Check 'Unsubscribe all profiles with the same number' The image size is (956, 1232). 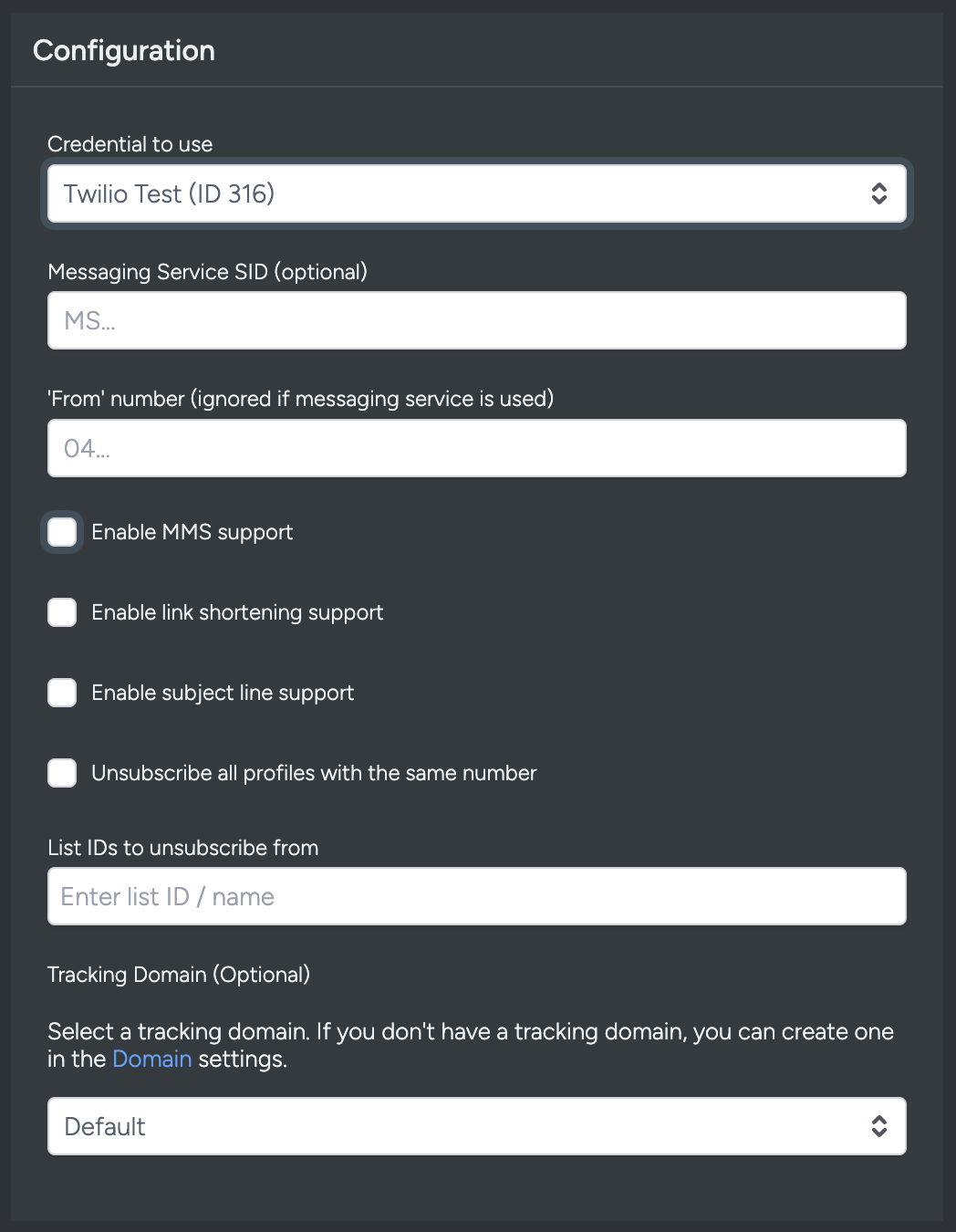point(61,773)
